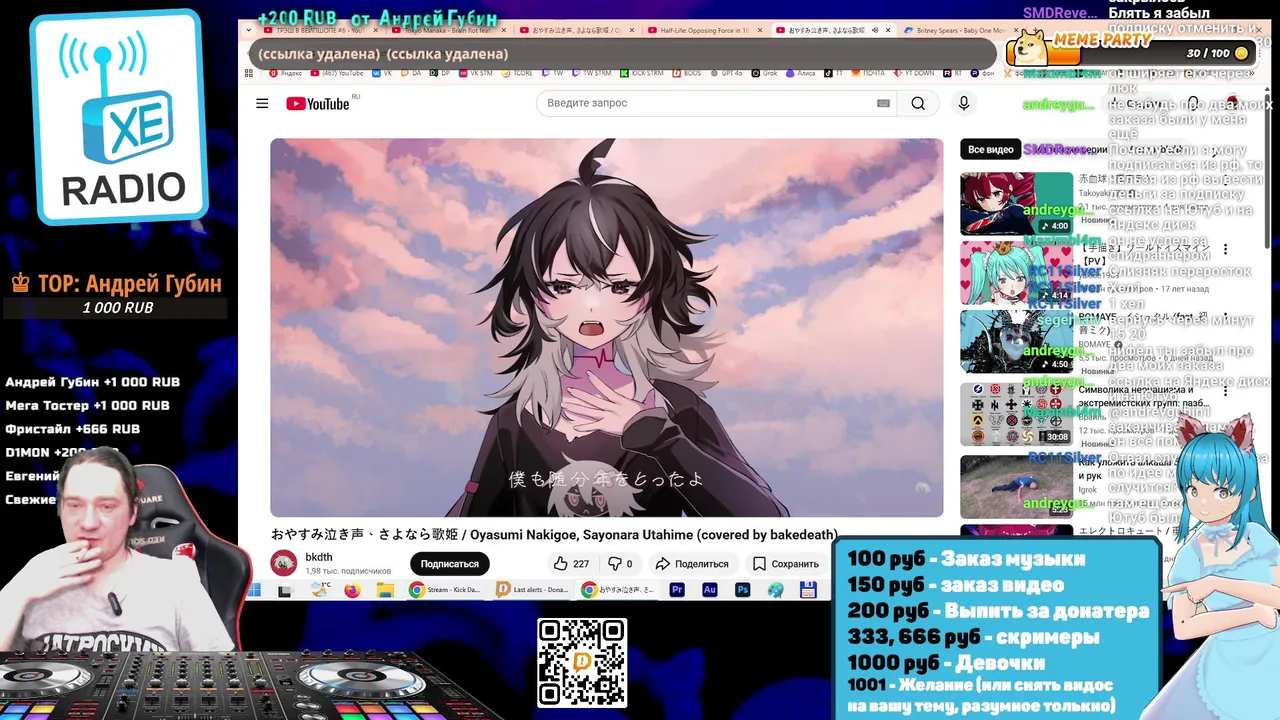This screenshot has width=1280, height=720.
Task: Click the playing anime video frame
Action: (x=606, y=328)
